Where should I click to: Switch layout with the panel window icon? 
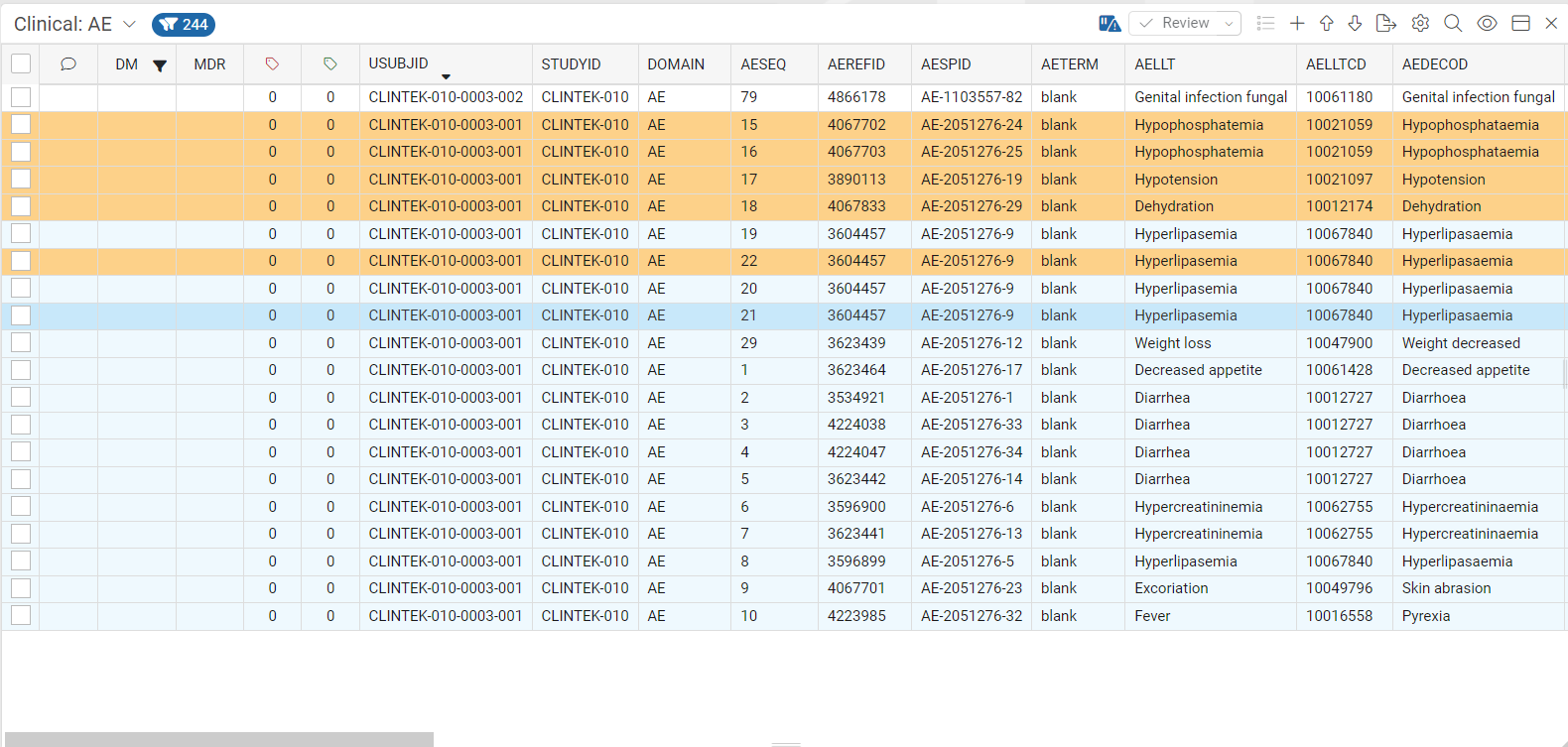1520,24
